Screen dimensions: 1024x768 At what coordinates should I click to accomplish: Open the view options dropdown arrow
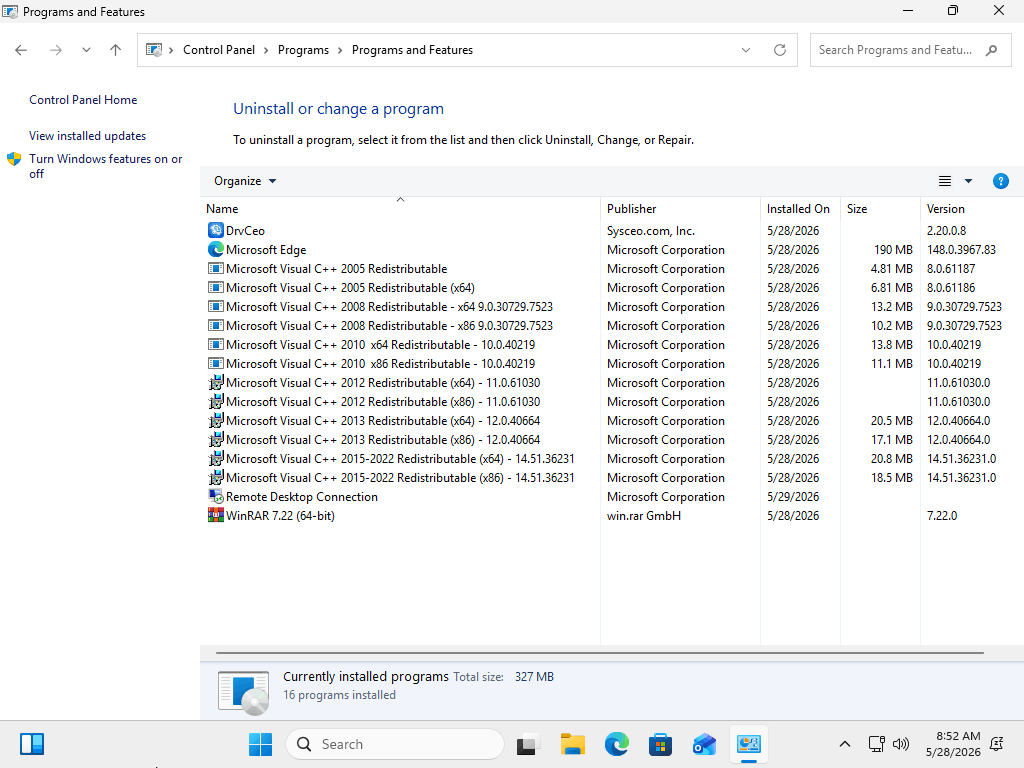pyautogui.click(x=968, y=181)
